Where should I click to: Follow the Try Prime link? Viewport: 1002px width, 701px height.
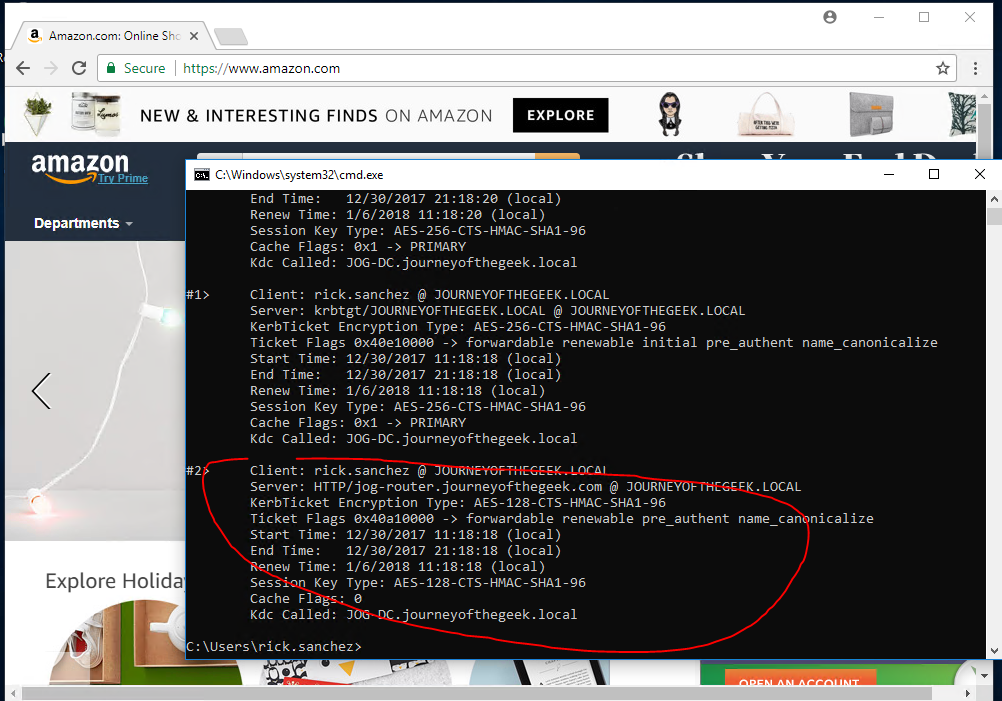(x=123, y=179)
